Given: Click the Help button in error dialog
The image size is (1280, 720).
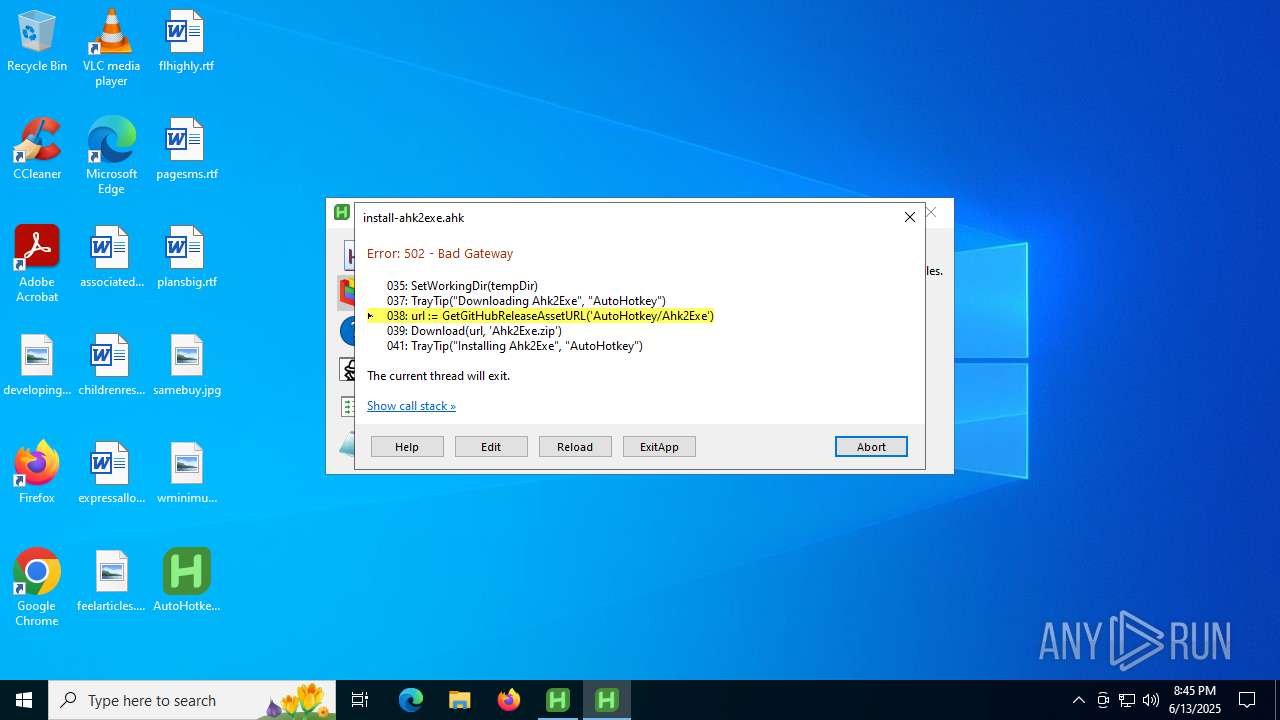Looking at the screenshot, I should coord(407,447).
